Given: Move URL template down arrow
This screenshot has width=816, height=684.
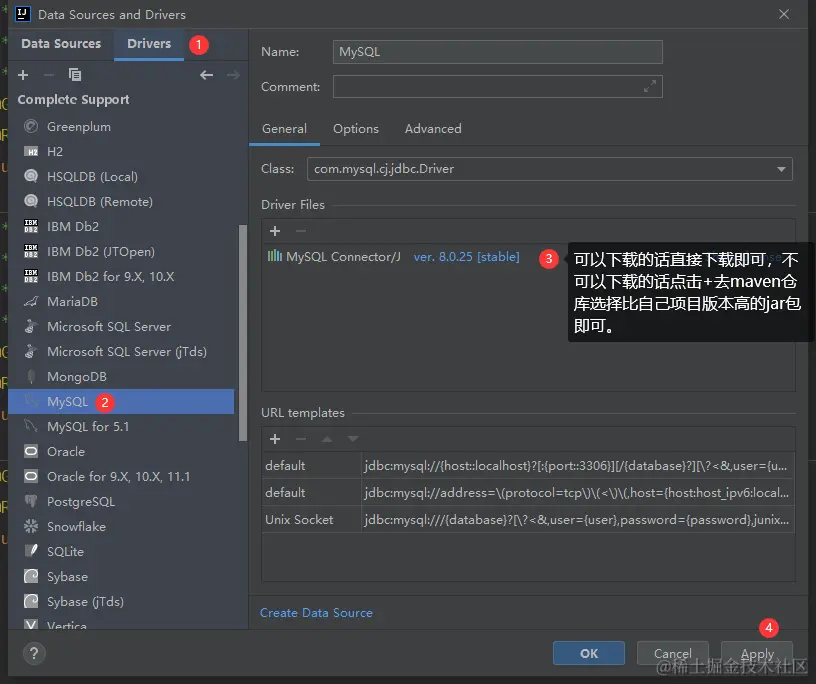Looking at the screenshot, I should pyautogui.click(x=353, y=439).
